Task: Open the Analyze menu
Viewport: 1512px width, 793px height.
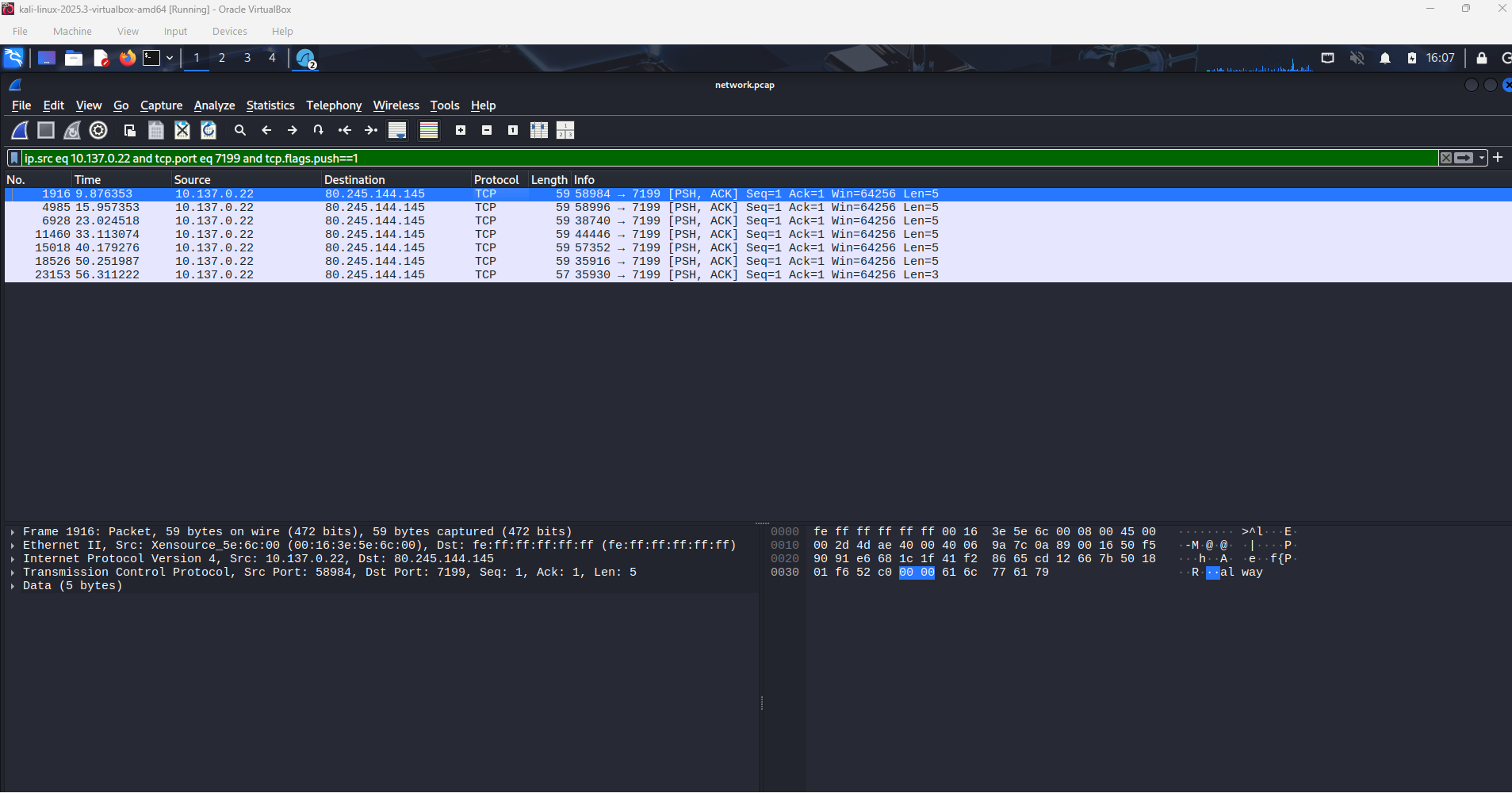Action: click(x=214, y=105)
